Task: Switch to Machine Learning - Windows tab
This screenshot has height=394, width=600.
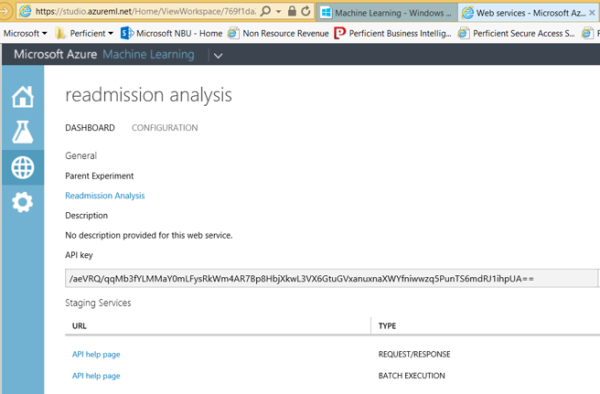Action: (387, 13)
